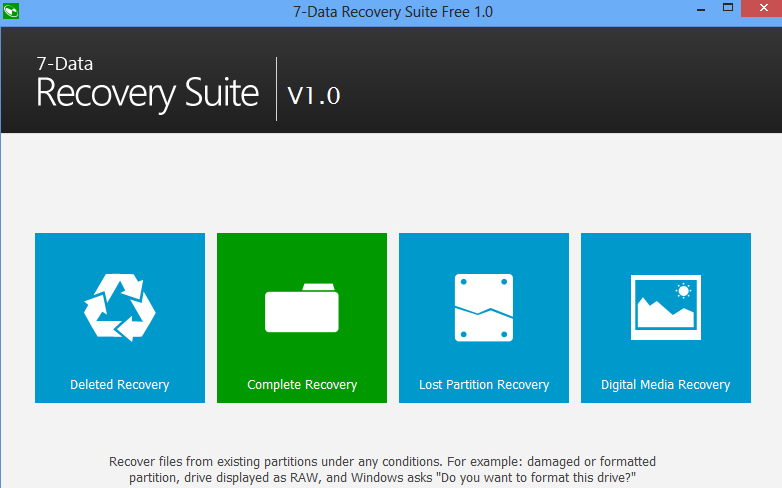
Task: Start Digital Media Recovery via its label
Action: [665, 385]
